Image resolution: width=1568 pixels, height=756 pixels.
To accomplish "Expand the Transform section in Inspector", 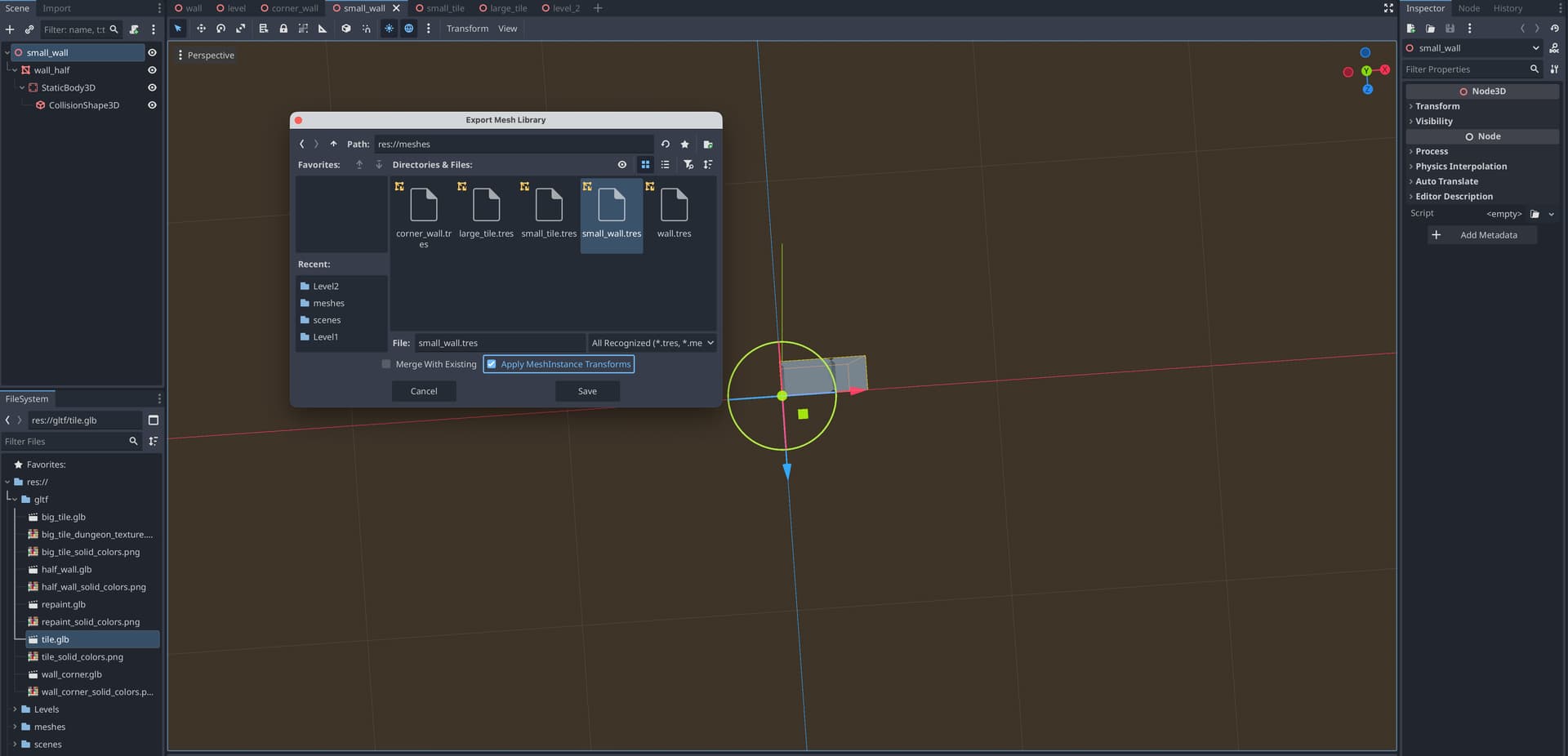I will [x=1437, y=106].
